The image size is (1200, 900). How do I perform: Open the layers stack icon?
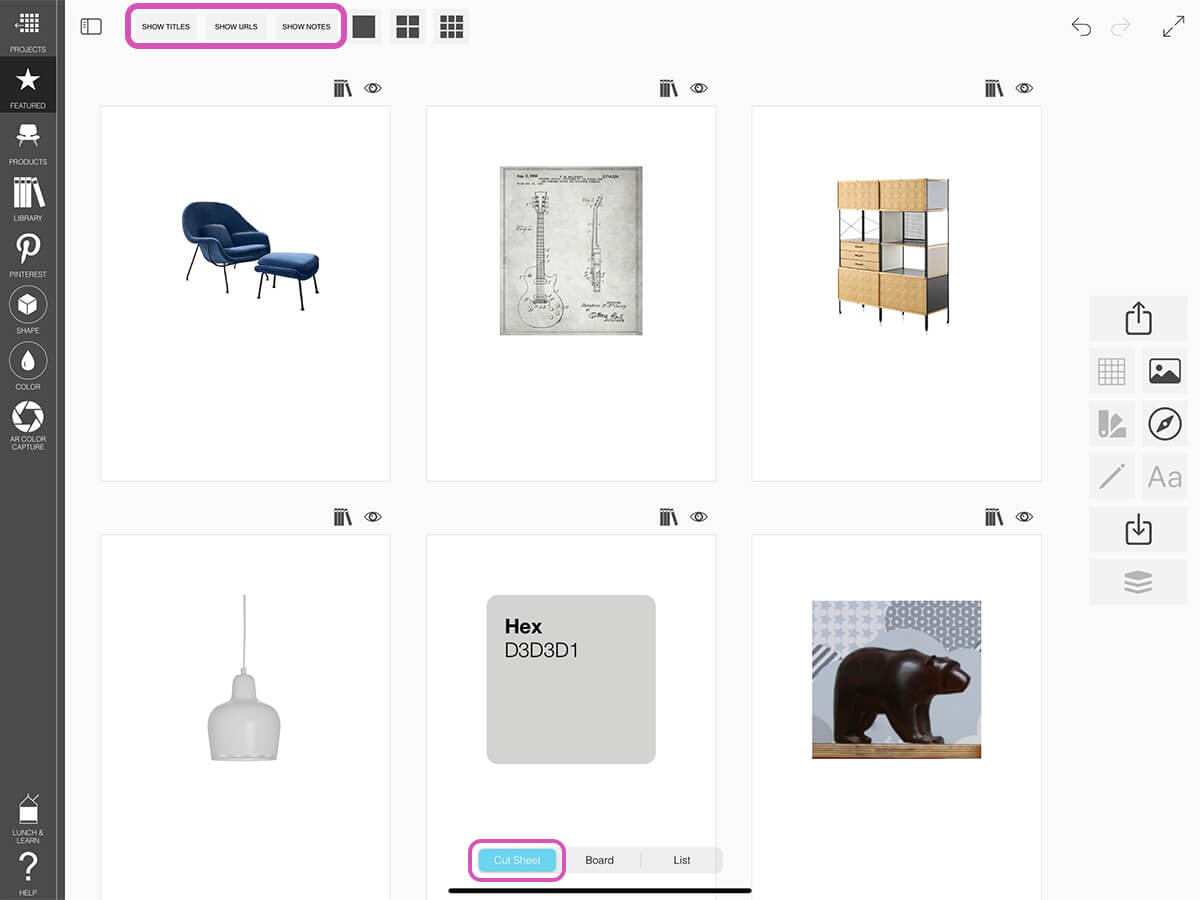1138,582
